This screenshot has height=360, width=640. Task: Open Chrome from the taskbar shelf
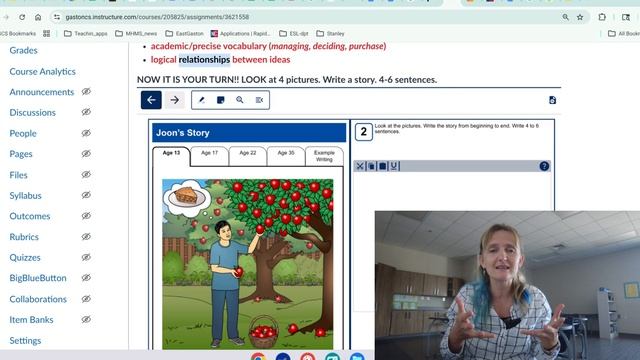[x=258, y=356]
